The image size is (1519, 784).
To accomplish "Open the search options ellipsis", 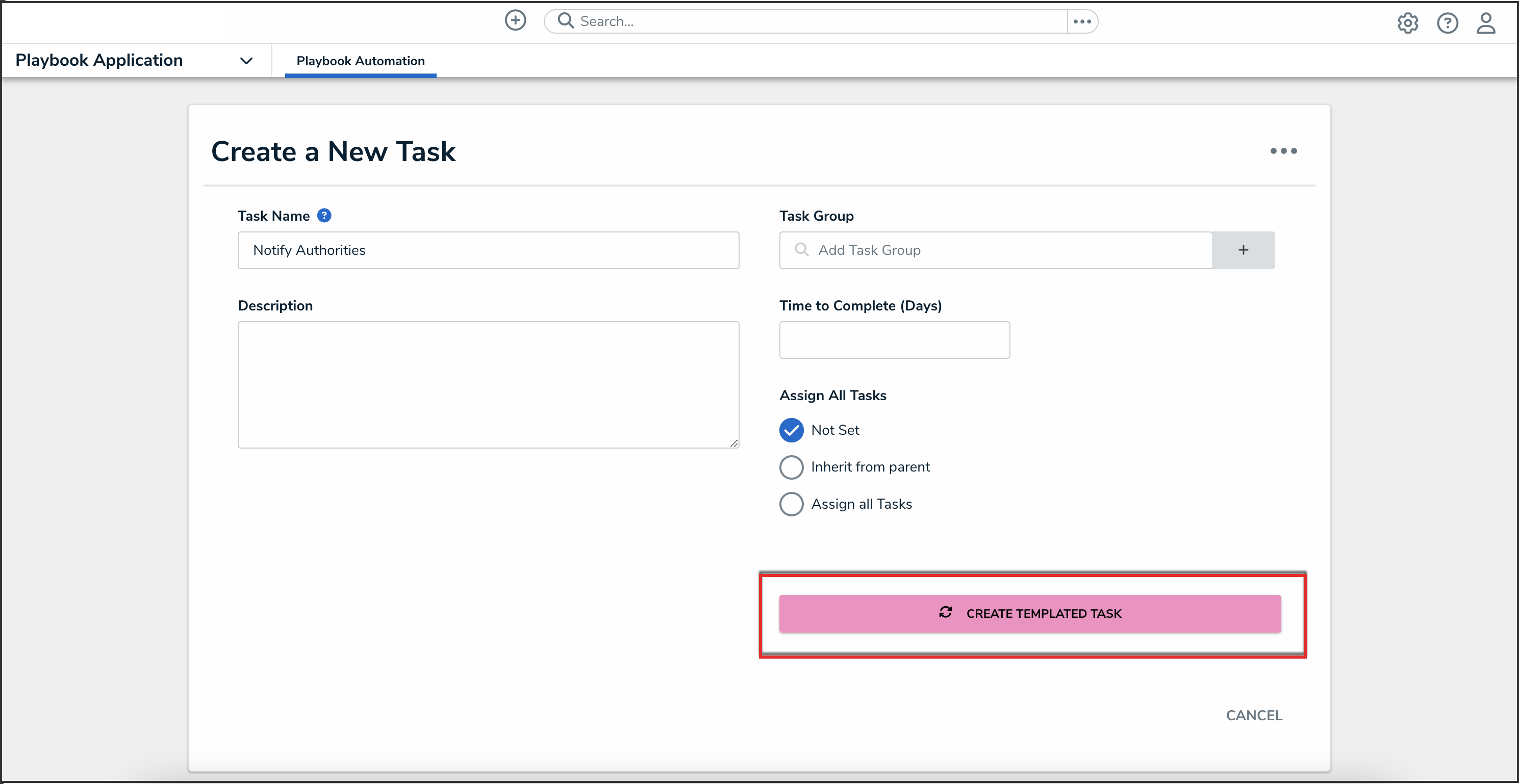I will (1082, 22).
